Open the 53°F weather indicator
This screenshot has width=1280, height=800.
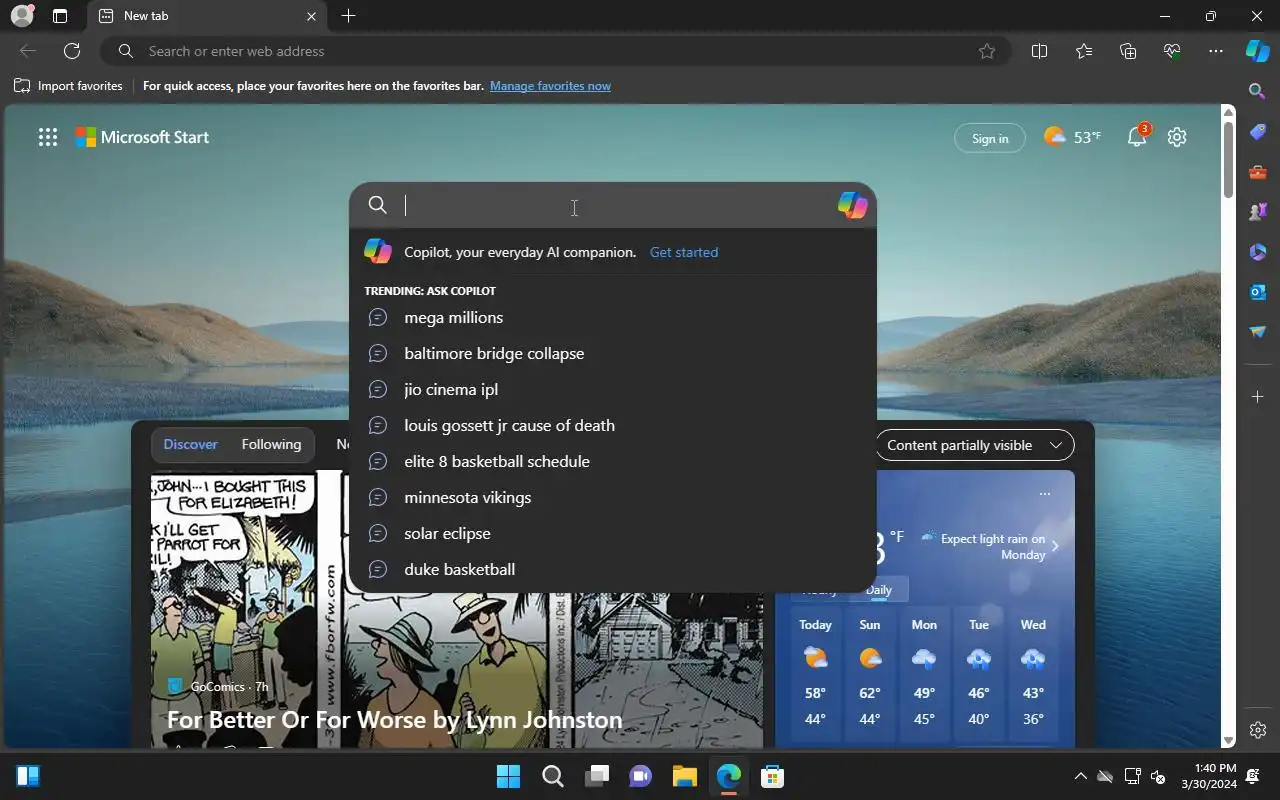tap(1072, 137)
